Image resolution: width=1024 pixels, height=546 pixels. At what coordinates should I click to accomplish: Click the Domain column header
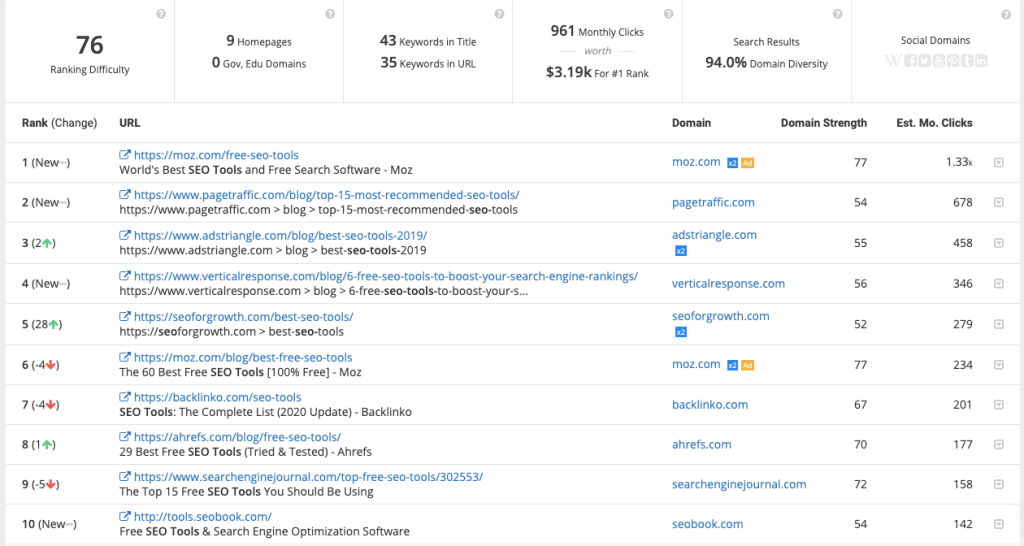click(692, 123)
